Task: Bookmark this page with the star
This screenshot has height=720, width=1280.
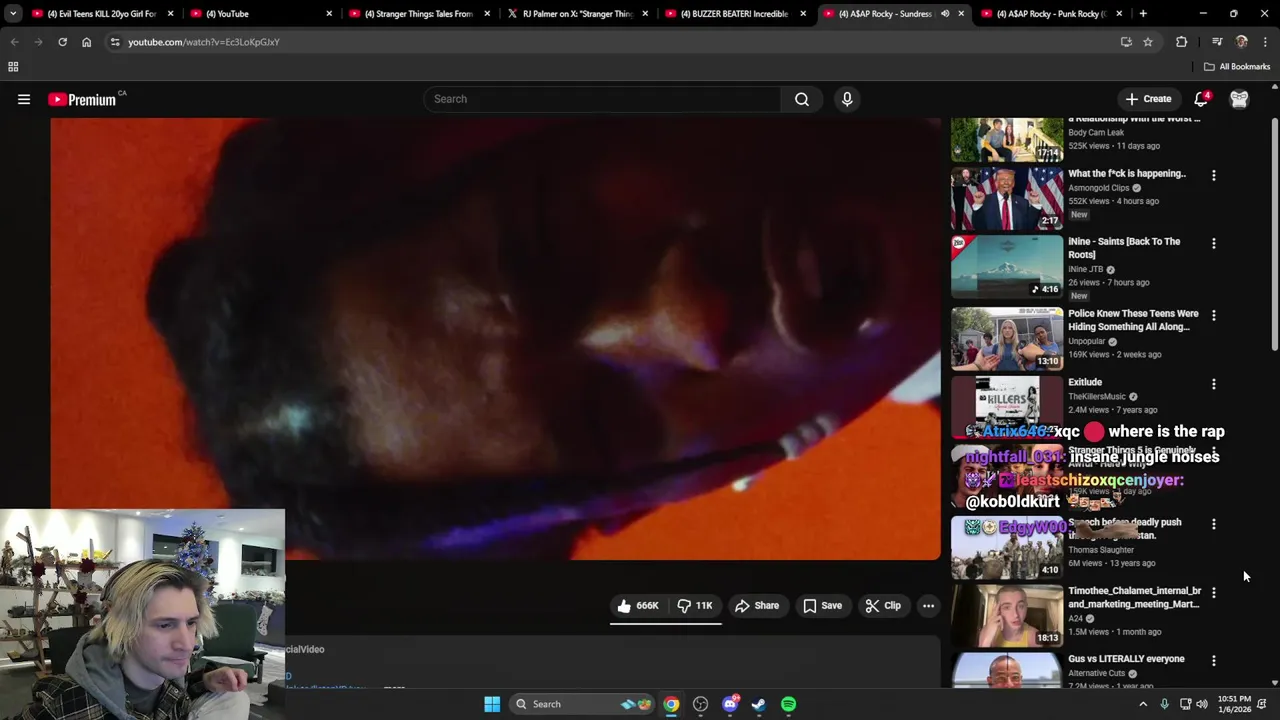Action: point(1148,42)
